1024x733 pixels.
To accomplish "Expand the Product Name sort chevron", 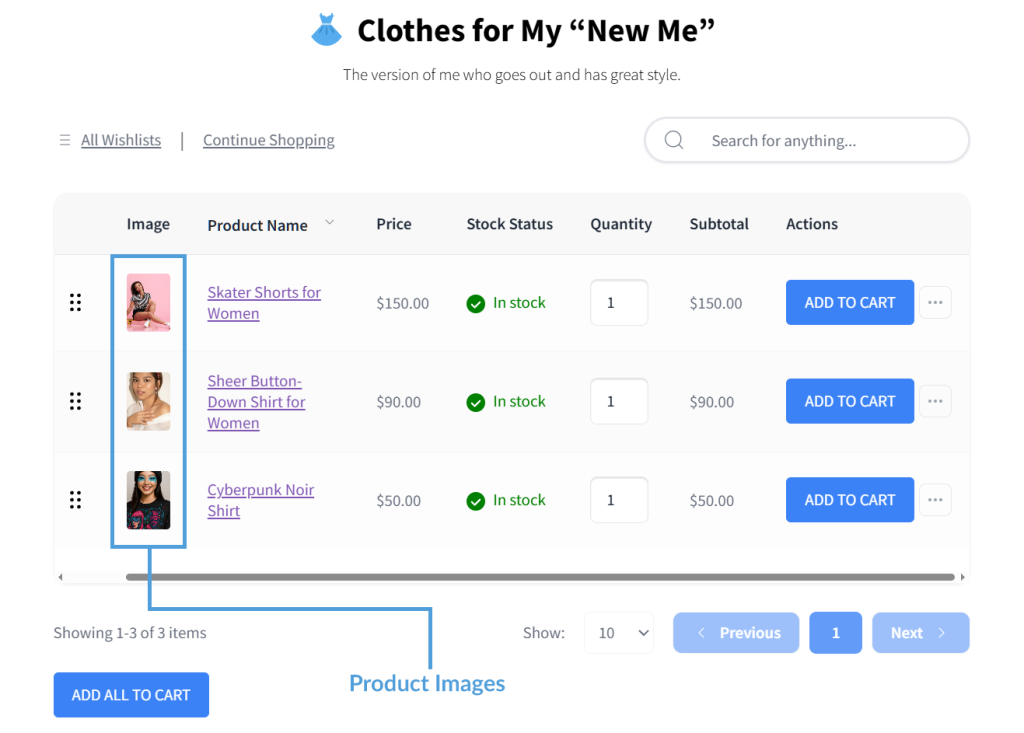I will [x=330, y=224].
